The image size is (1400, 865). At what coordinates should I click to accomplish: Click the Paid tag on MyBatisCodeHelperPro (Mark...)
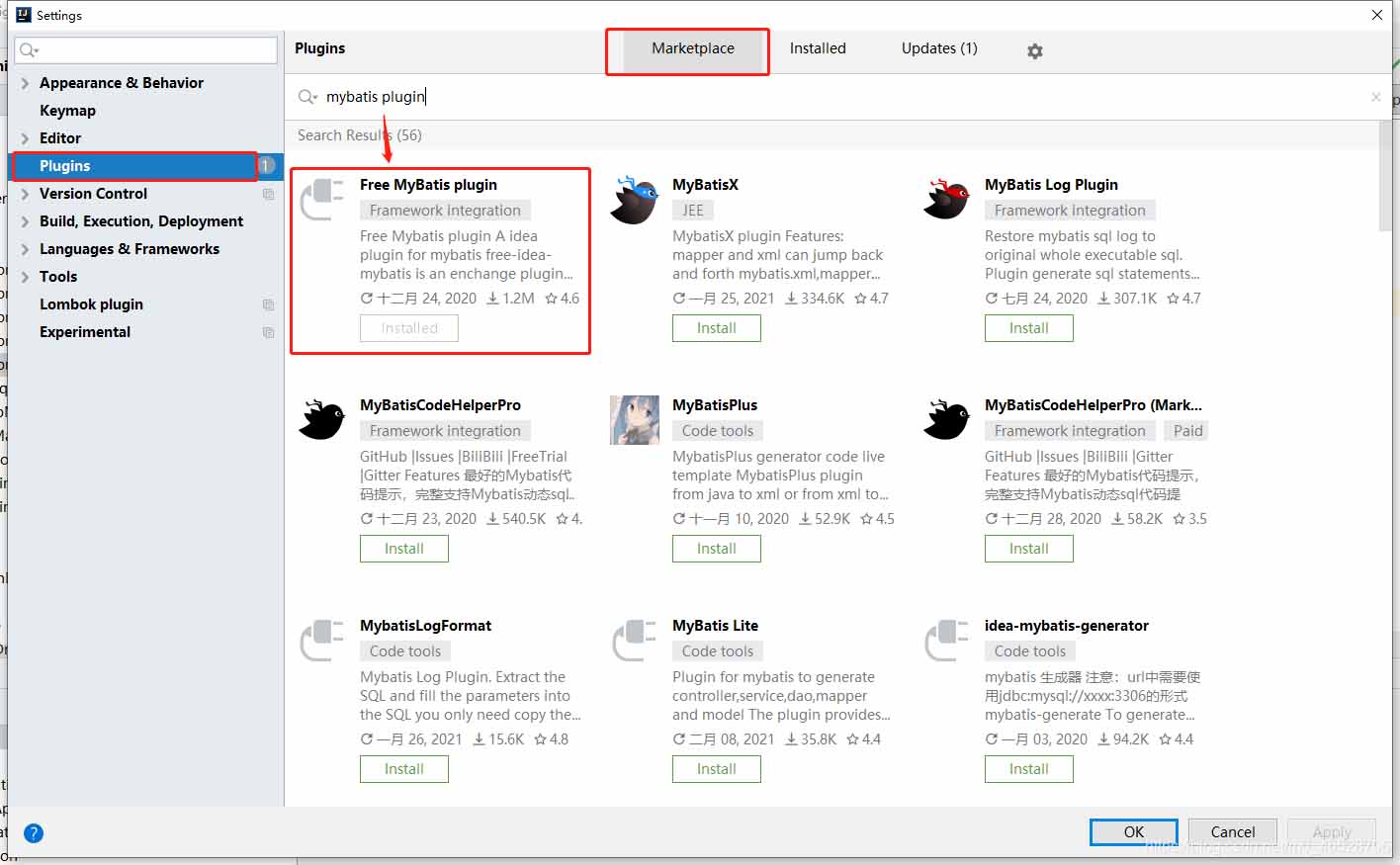[x=1187, y=431]
